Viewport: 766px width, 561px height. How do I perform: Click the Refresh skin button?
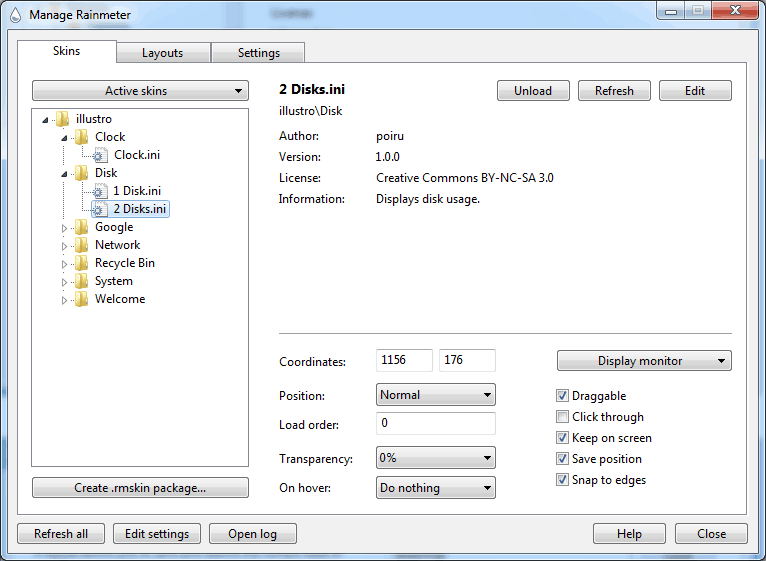point(614,91)
